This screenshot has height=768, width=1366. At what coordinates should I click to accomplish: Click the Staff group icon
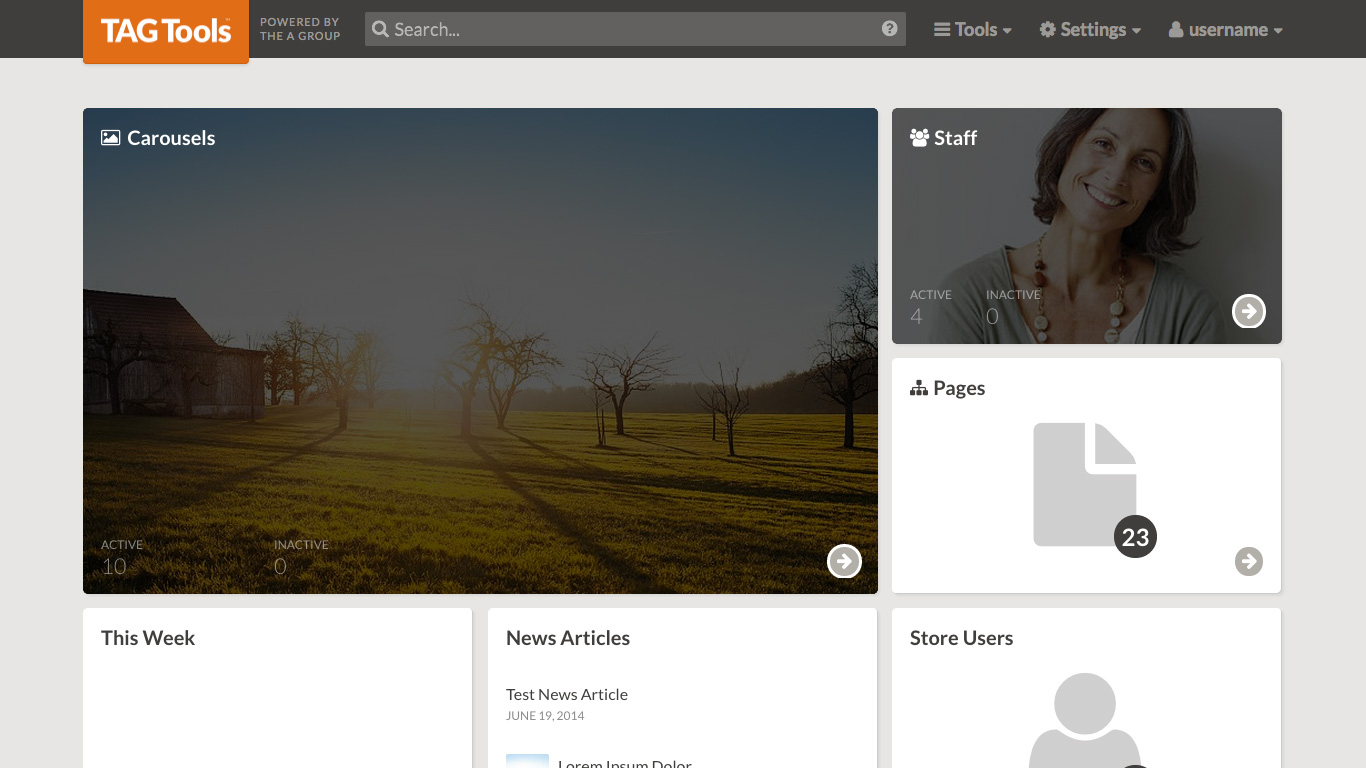click(x=920, y=138)
